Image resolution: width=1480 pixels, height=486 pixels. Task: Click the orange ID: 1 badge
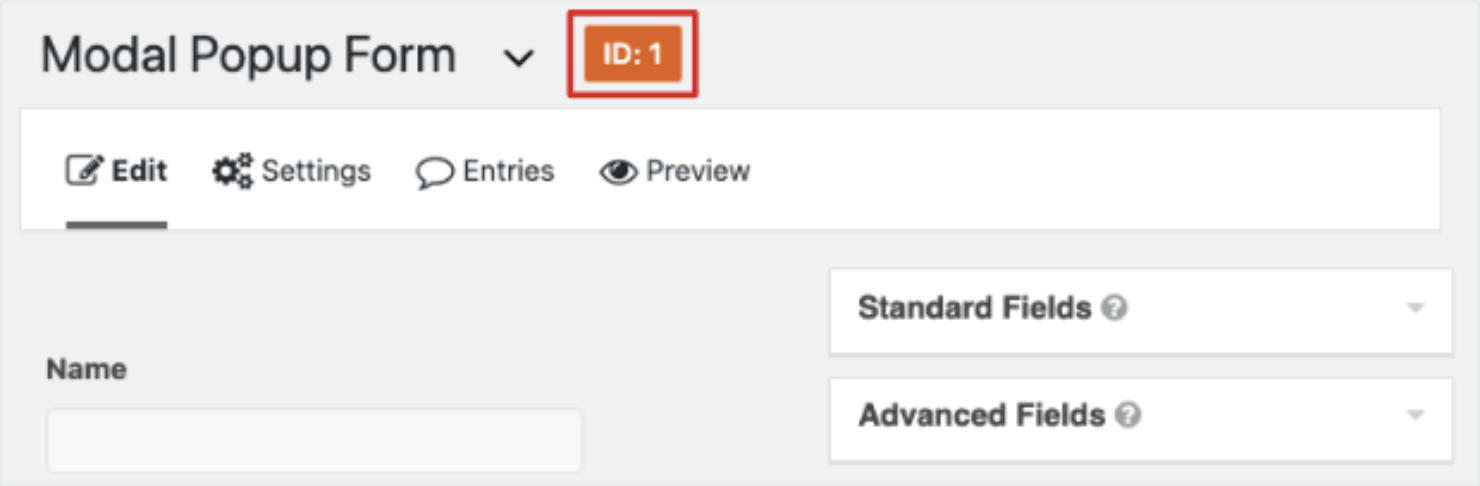[632, 55]
